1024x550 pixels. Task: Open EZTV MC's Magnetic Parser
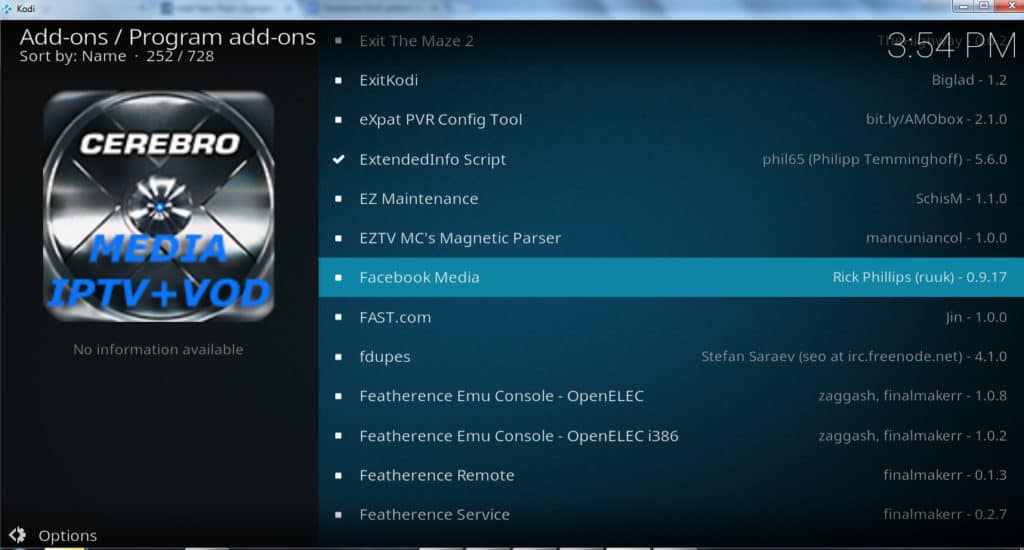(x=671, y=238)
